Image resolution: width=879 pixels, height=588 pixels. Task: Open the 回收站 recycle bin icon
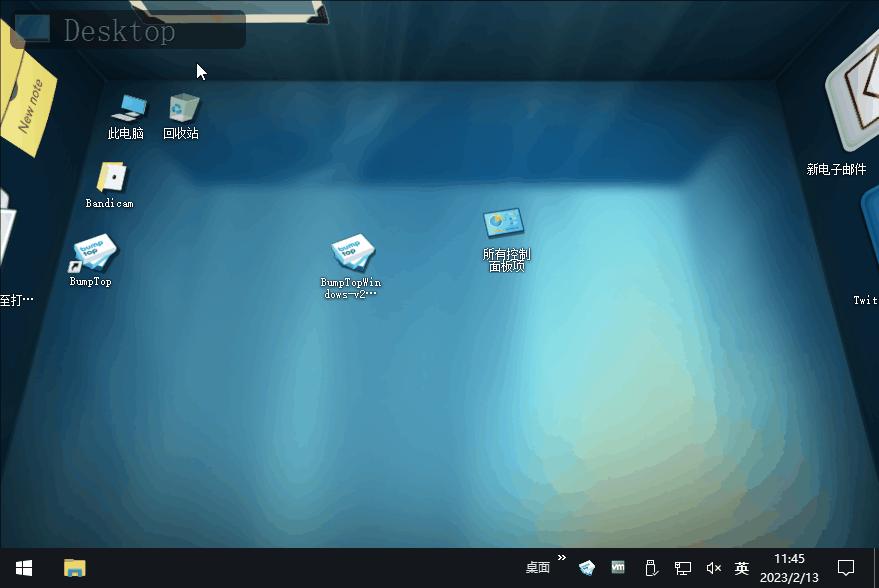pyautogui.click(x=182, y=108)
